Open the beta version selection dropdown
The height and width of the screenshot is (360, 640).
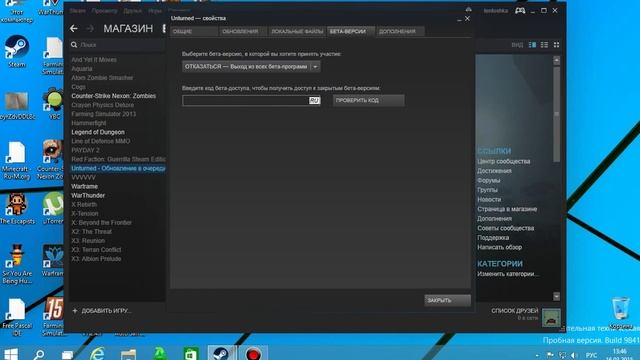click(251, 67)
